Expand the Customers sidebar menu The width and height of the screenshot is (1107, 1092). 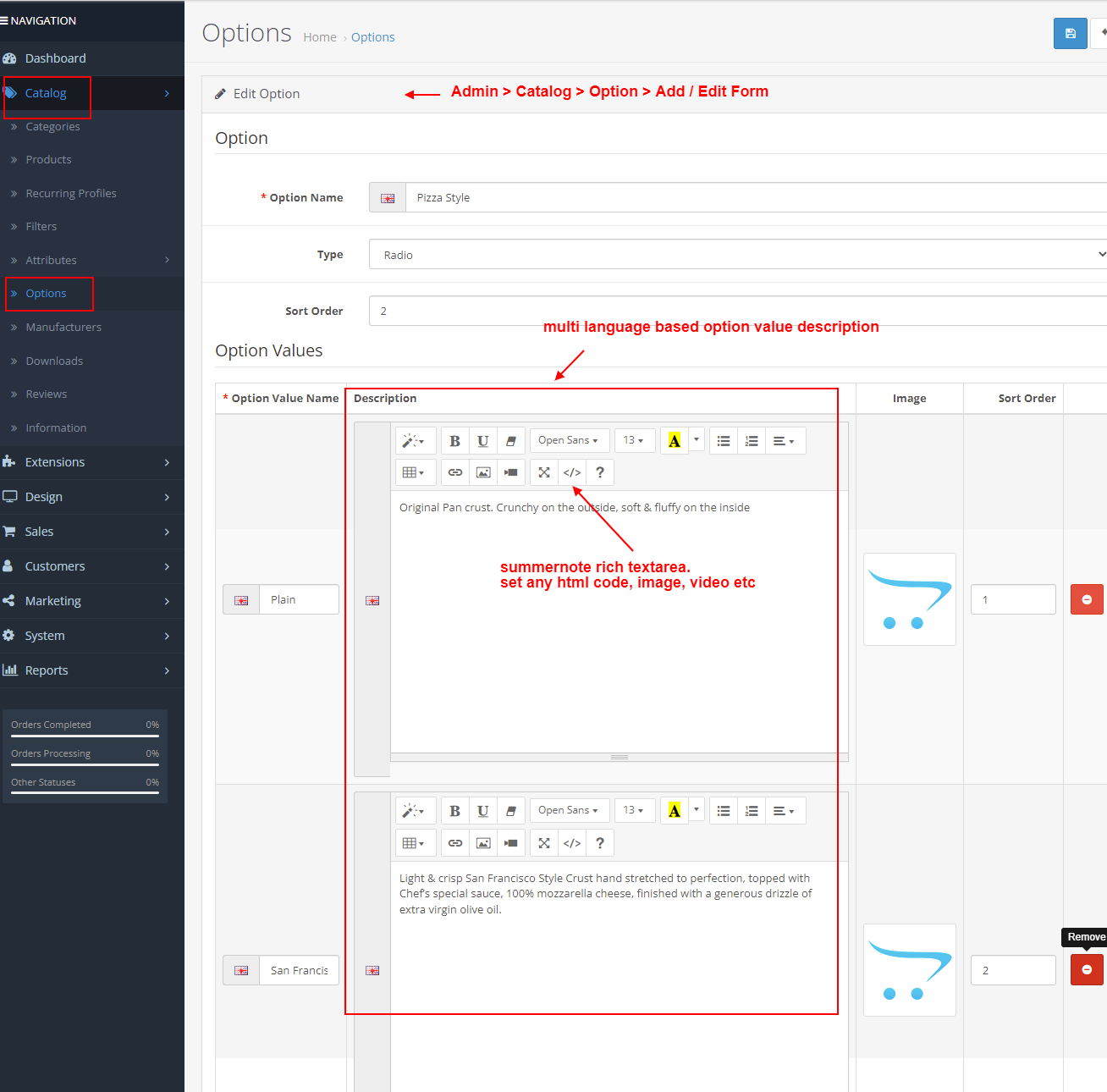55,565
